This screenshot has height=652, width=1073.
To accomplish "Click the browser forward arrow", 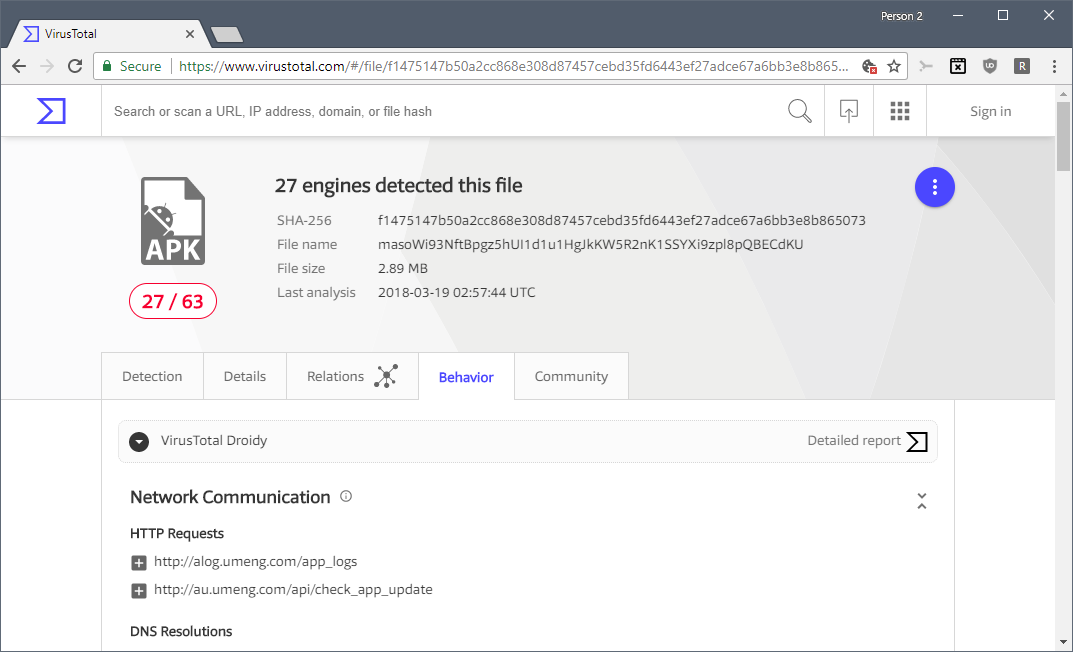I will click(x=47, y=66).
